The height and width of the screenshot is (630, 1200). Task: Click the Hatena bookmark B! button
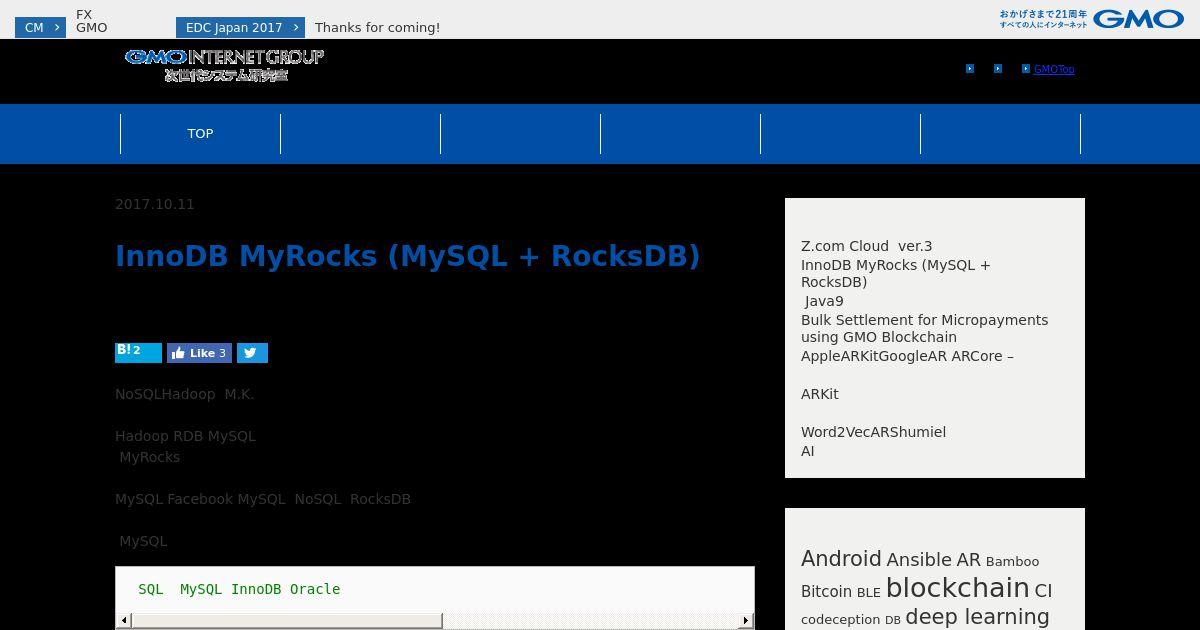(138, 352)
